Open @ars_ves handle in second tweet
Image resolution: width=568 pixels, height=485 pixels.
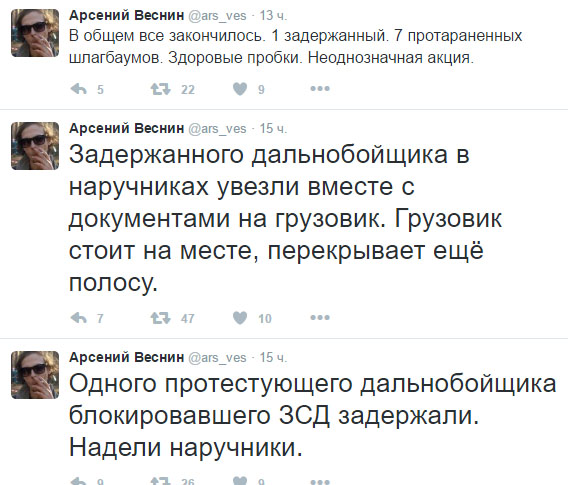pyautogui.click(x=217, y=129)
